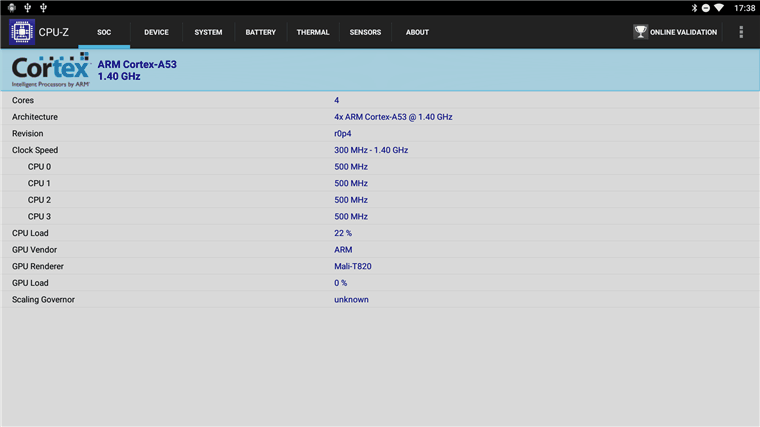Click the 500 MHz value for CPU 0

pyautogui.click(x=351, y=166)
